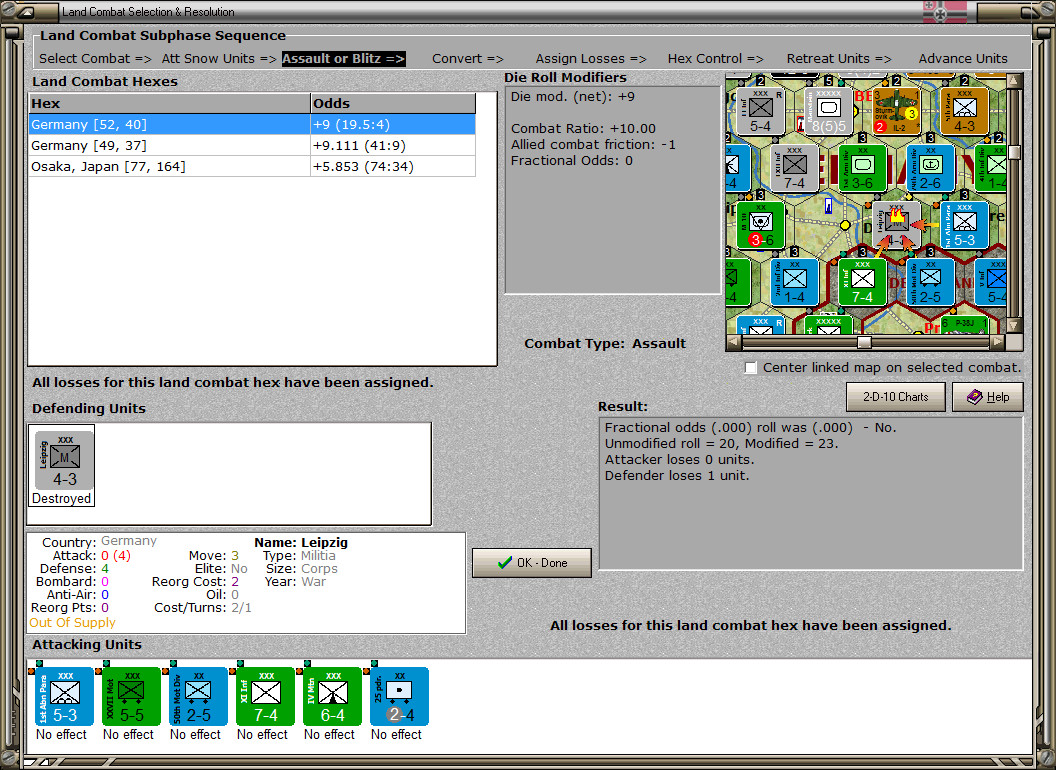Click the map scroll right arrow

[x=998, y=342]
